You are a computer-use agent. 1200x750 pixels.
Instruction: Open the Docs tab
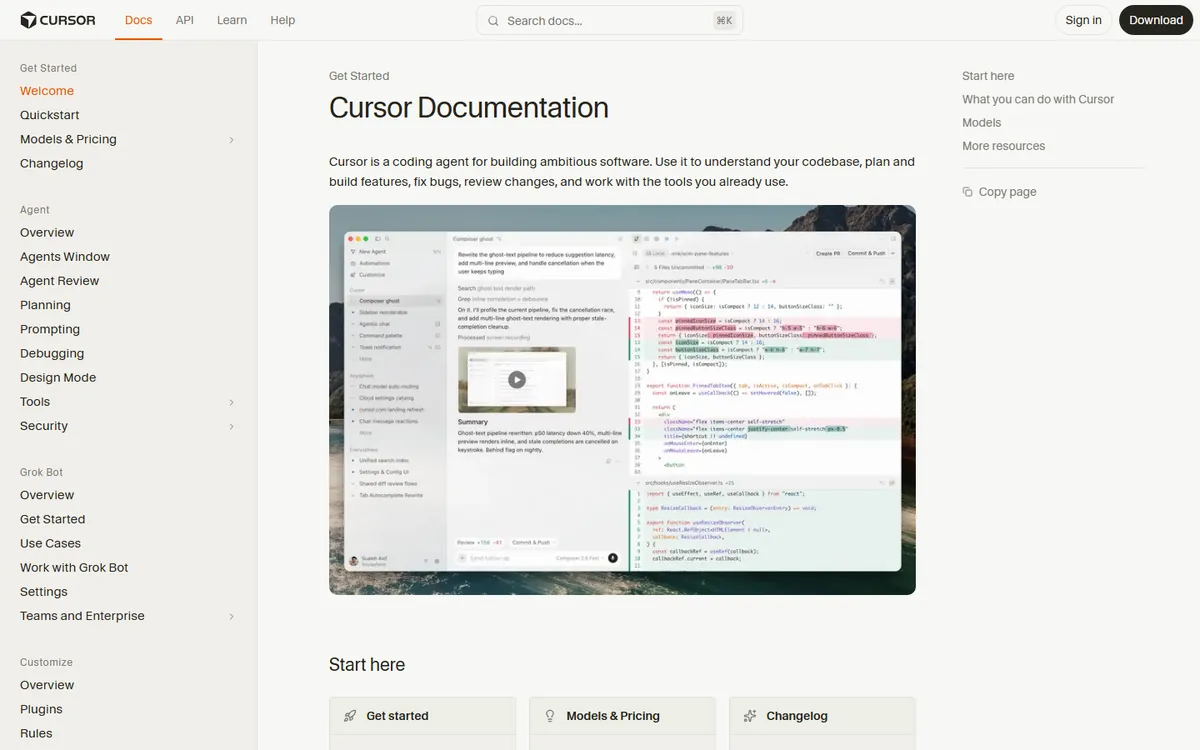click(139, 20)
